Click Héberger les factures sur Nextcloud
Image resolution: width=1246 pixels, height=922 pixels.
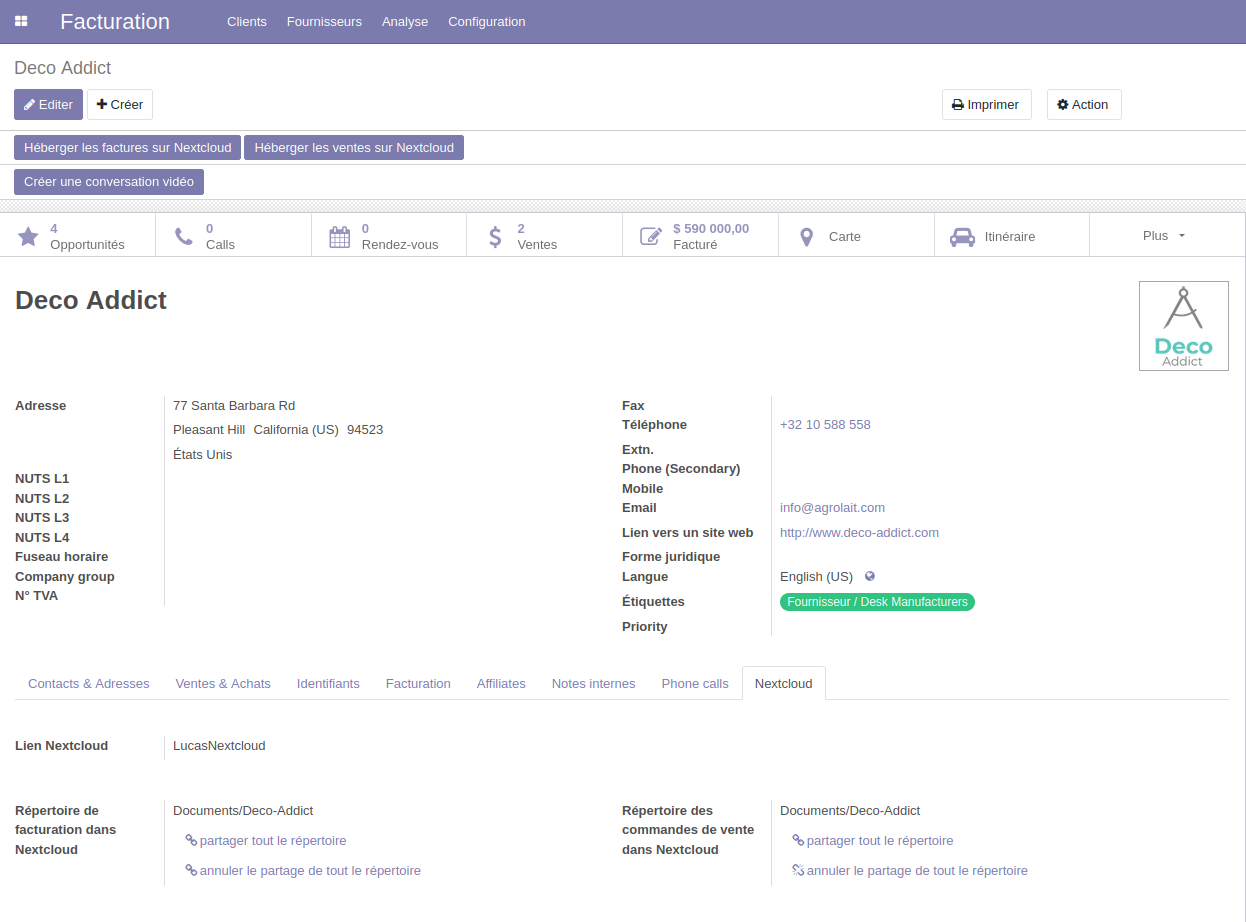(128, 148)
